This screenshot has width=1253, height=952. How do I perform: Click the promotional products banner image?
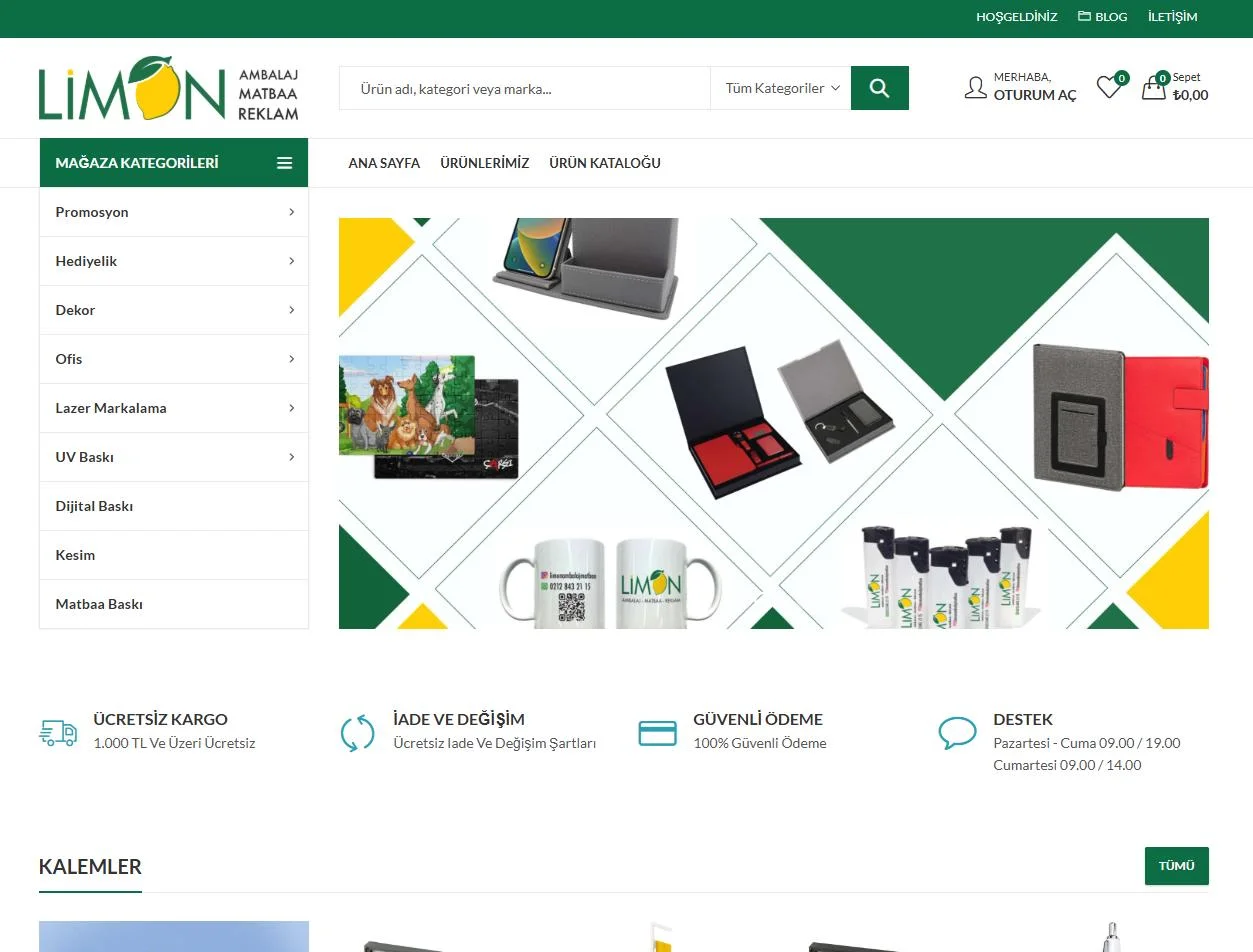pyautogui.click(x=774, y=423)
